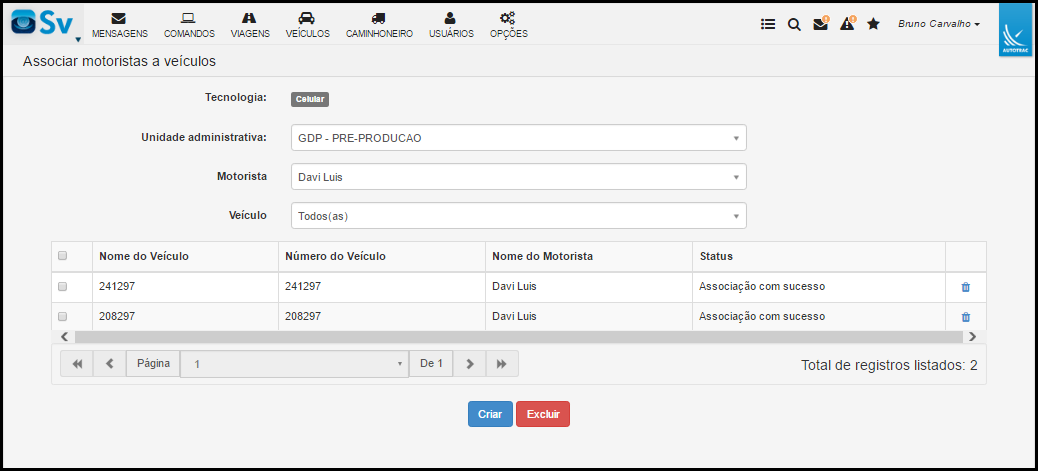Check the box for vehicle 208297

(63, 317)
